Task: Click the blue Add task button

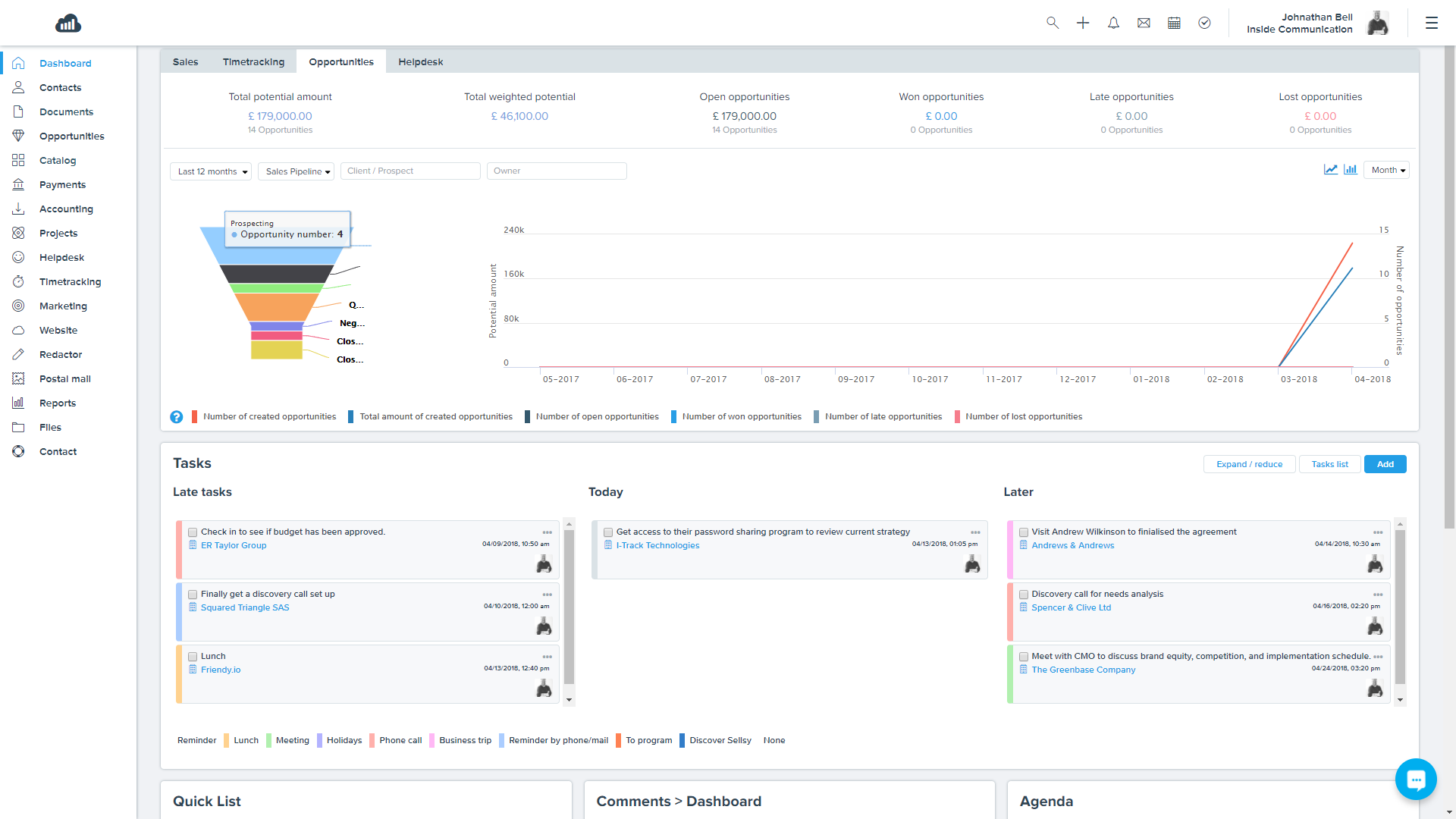Action: [x=1385, y=464]
